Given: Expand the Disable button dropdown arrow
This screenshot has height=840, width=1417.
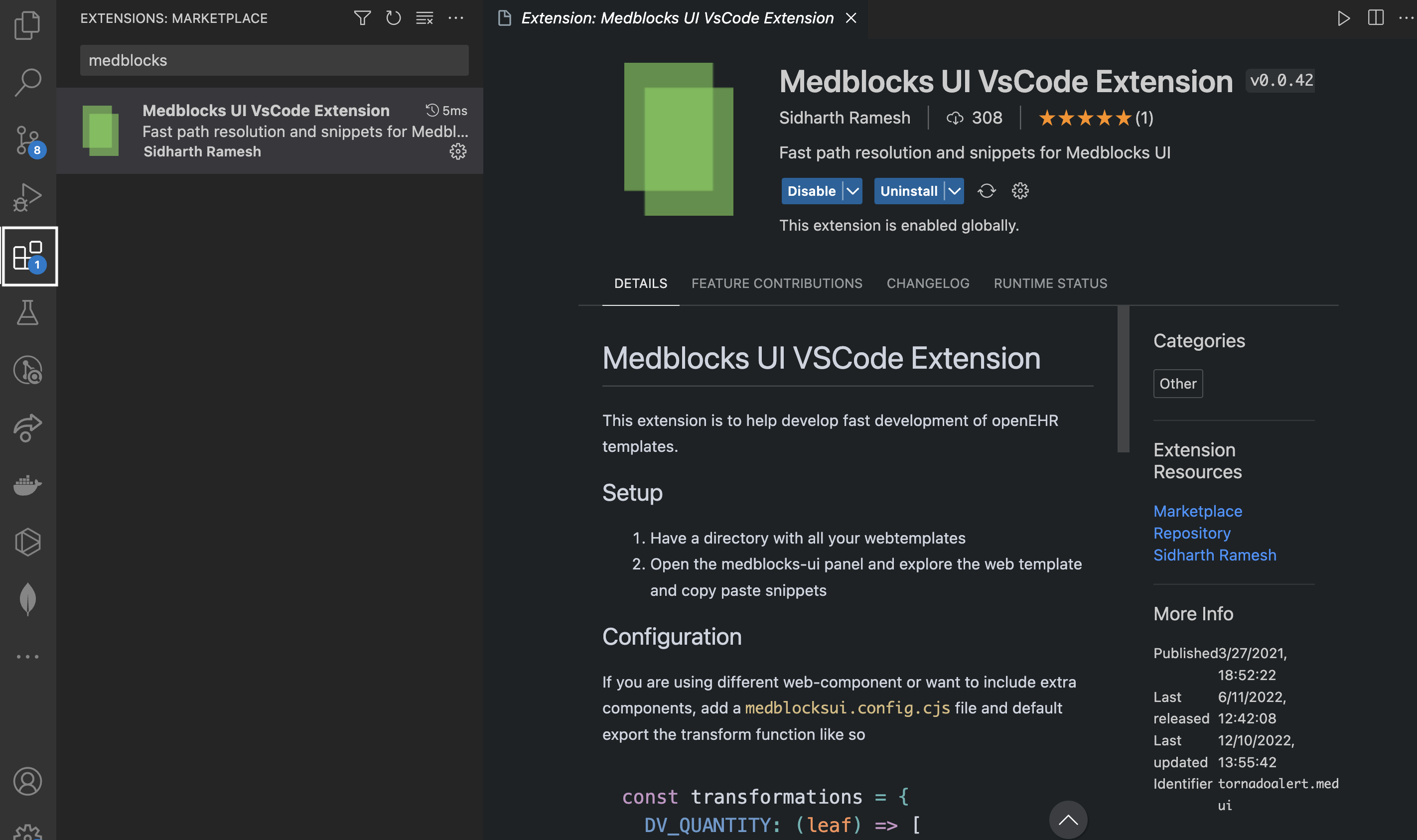Looking at the screenshot, I should click(850, 190).
